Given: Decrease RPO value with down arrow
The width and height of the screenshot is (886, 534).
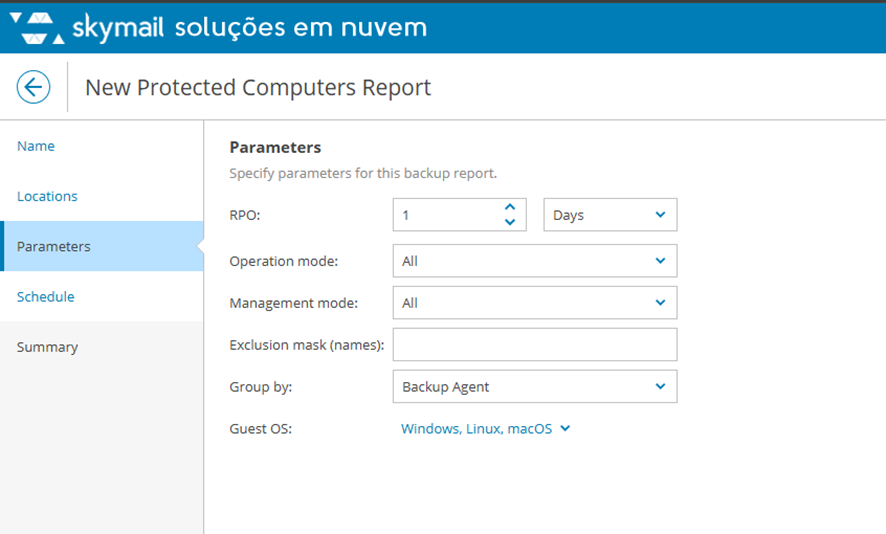Looking at the screenshot, I should pos(510,222).
